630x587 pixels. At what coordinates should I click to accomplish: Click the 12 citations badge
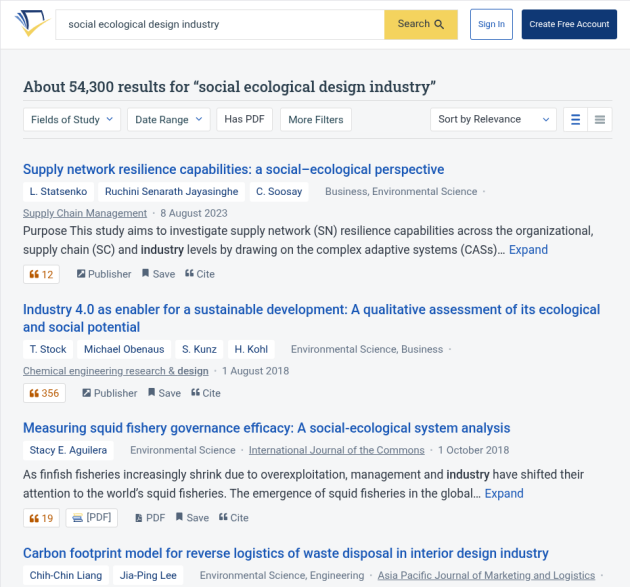tap(41, 274)
